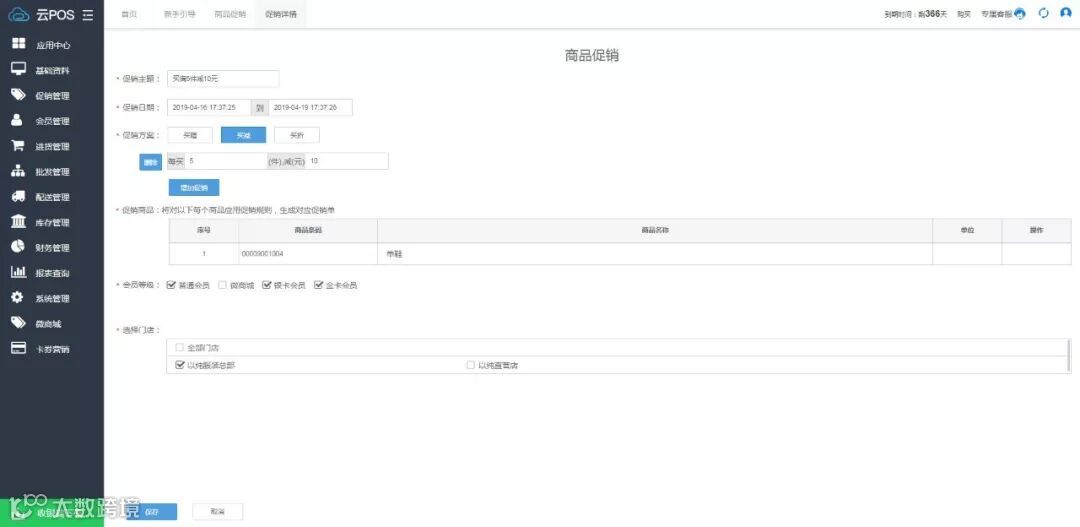Select the 促销详情 tab

(281, 14)
